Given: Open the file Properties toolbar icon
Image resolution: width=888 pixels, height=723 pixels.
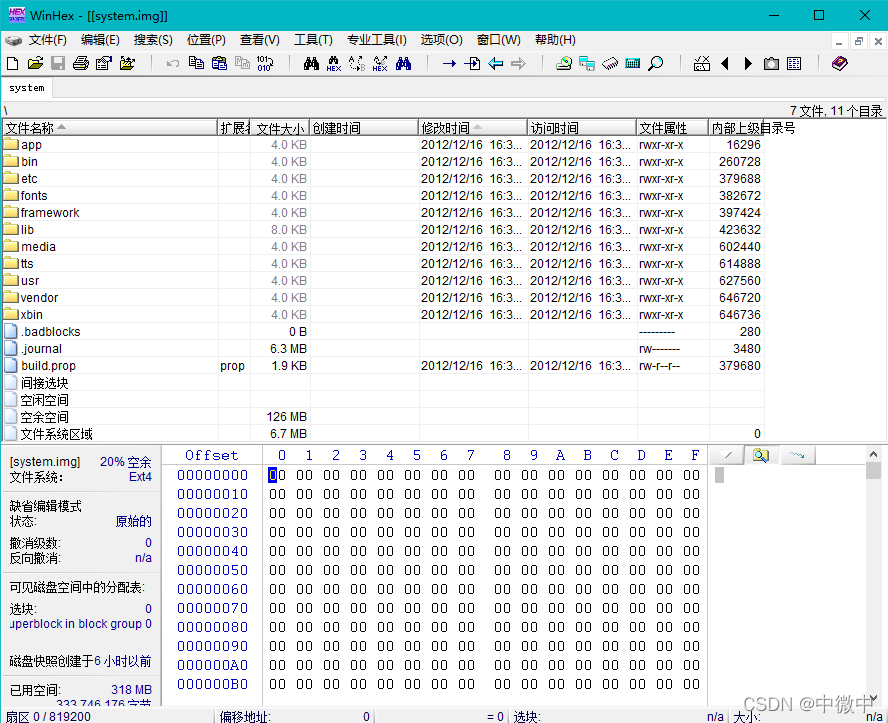Looking at the screenshot, I should click(104, 63).
